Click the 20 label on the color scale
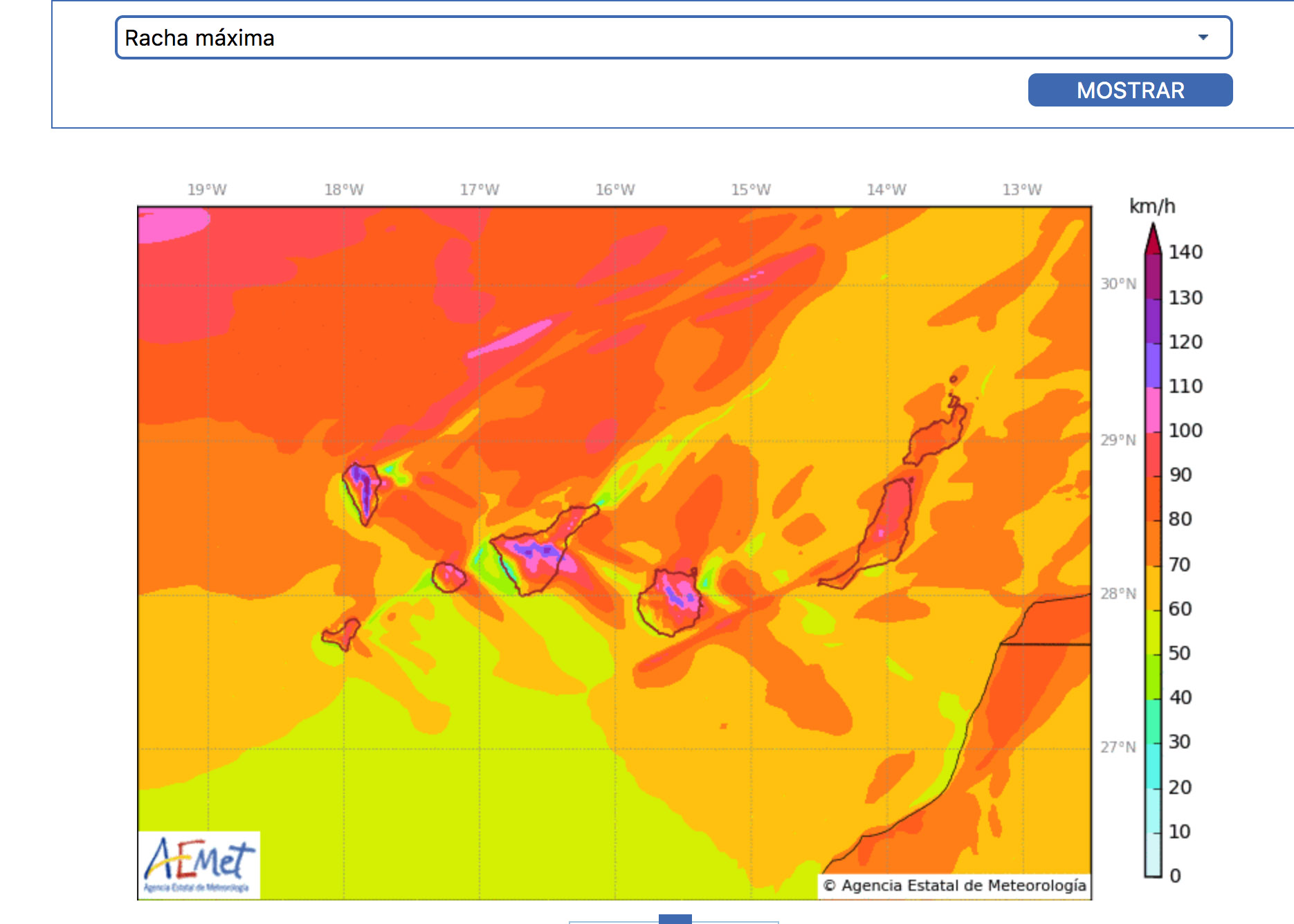This screenshot has height=924, width=1294. click(1180, 787)
